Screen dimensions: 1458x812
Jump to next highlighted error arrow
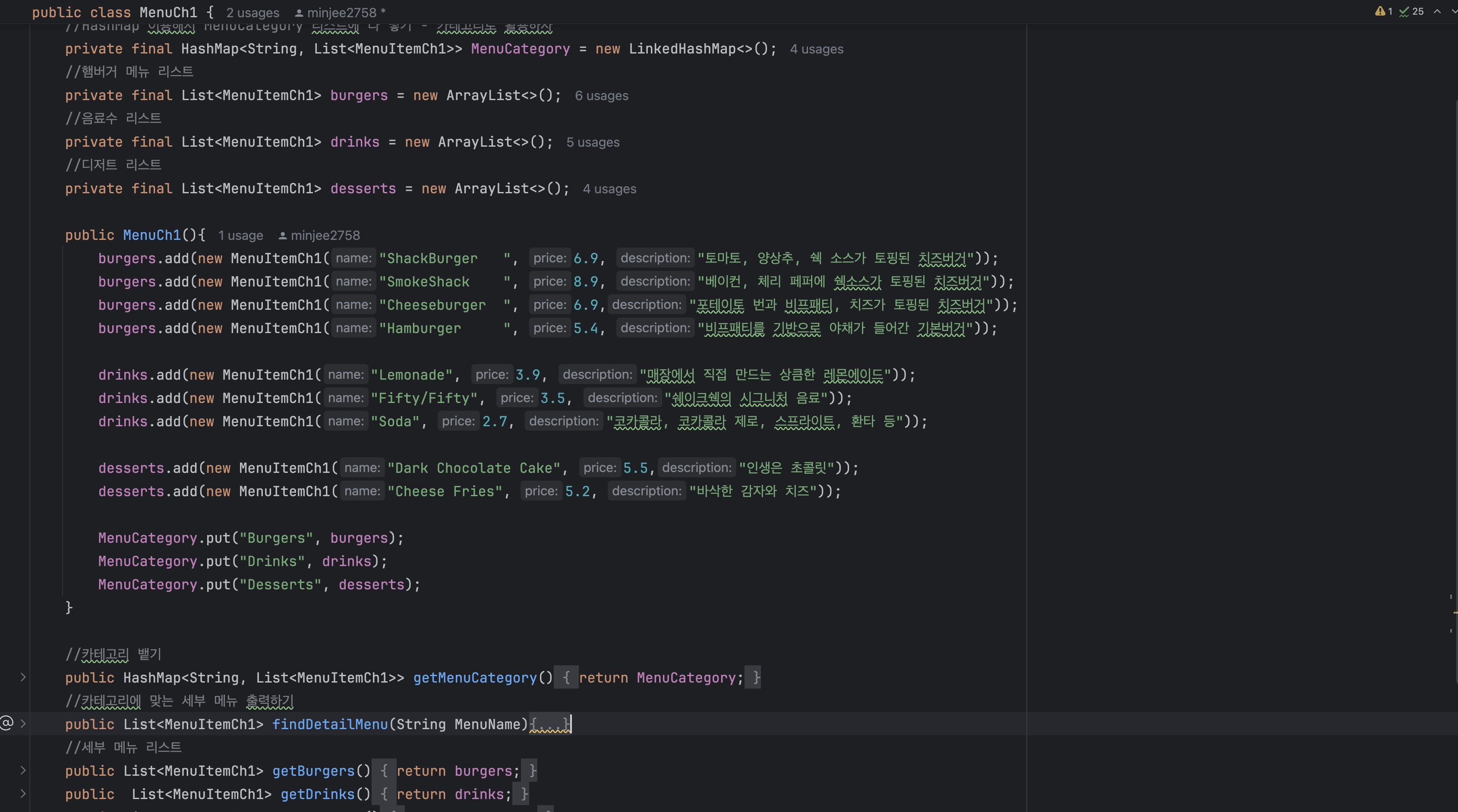point(1454,11)
